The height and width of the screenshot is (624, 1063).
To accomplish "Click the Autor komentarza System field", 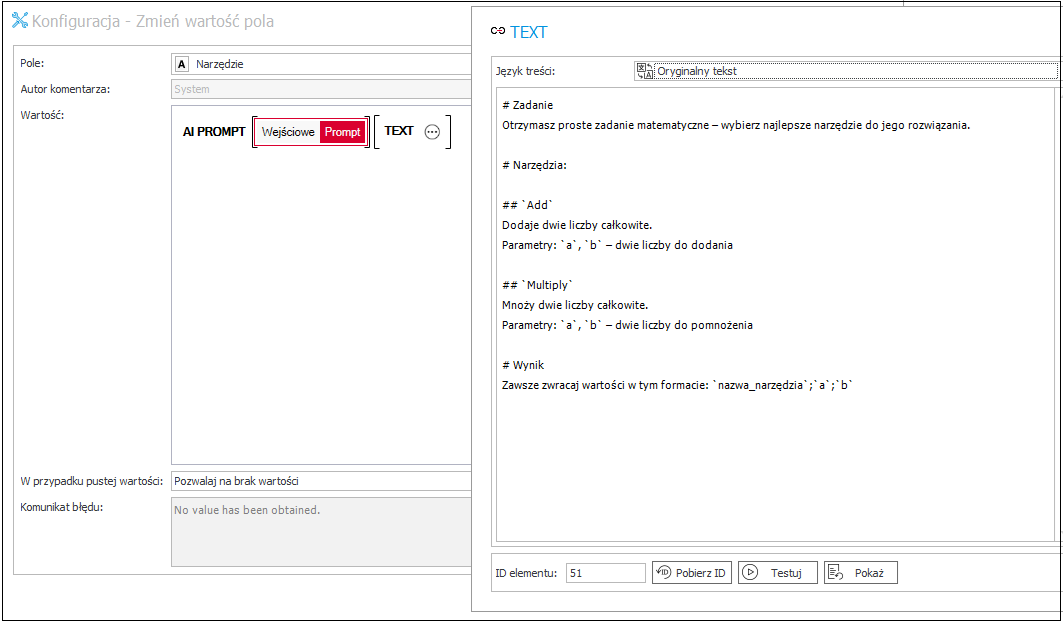I will coord(320,89).
